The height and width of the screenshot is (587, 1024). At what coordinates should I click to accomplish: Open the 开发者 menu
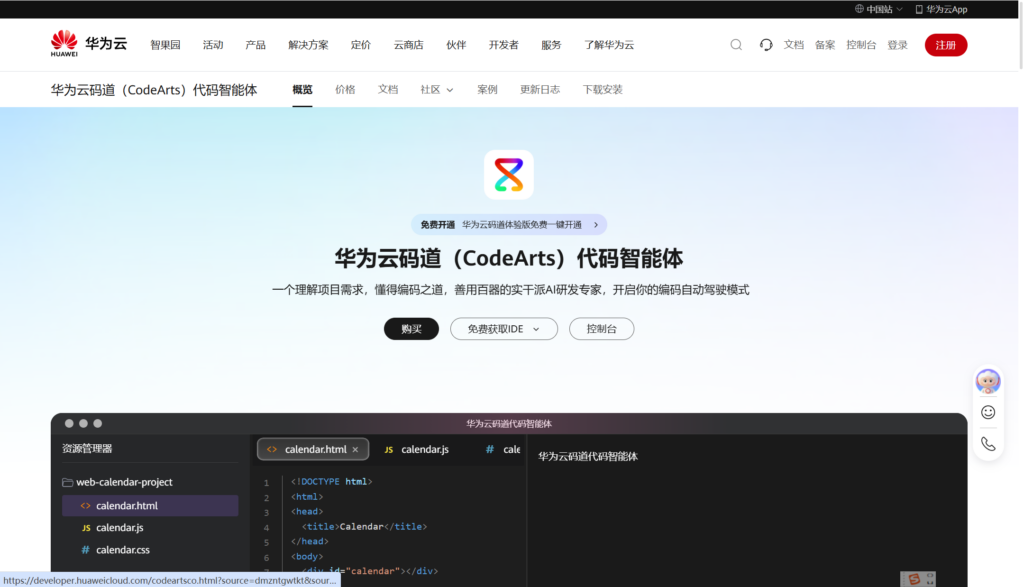[504, 44]
